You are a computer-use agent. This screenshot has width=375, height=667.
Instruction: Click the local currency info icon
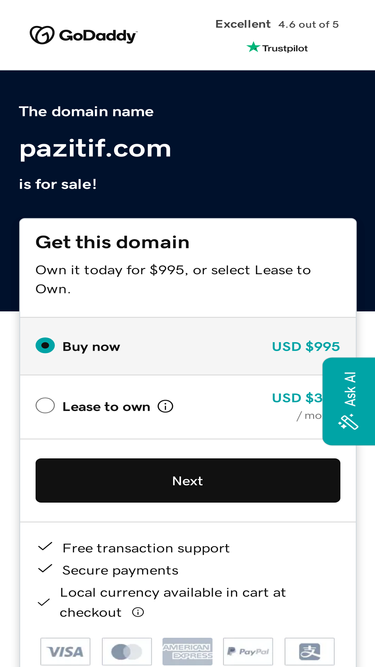click(x=138, y=613)
